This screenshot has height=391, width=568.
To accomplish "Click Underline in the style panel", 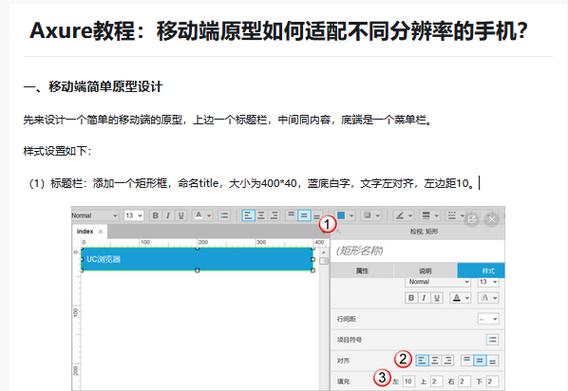I will point(437,298).
